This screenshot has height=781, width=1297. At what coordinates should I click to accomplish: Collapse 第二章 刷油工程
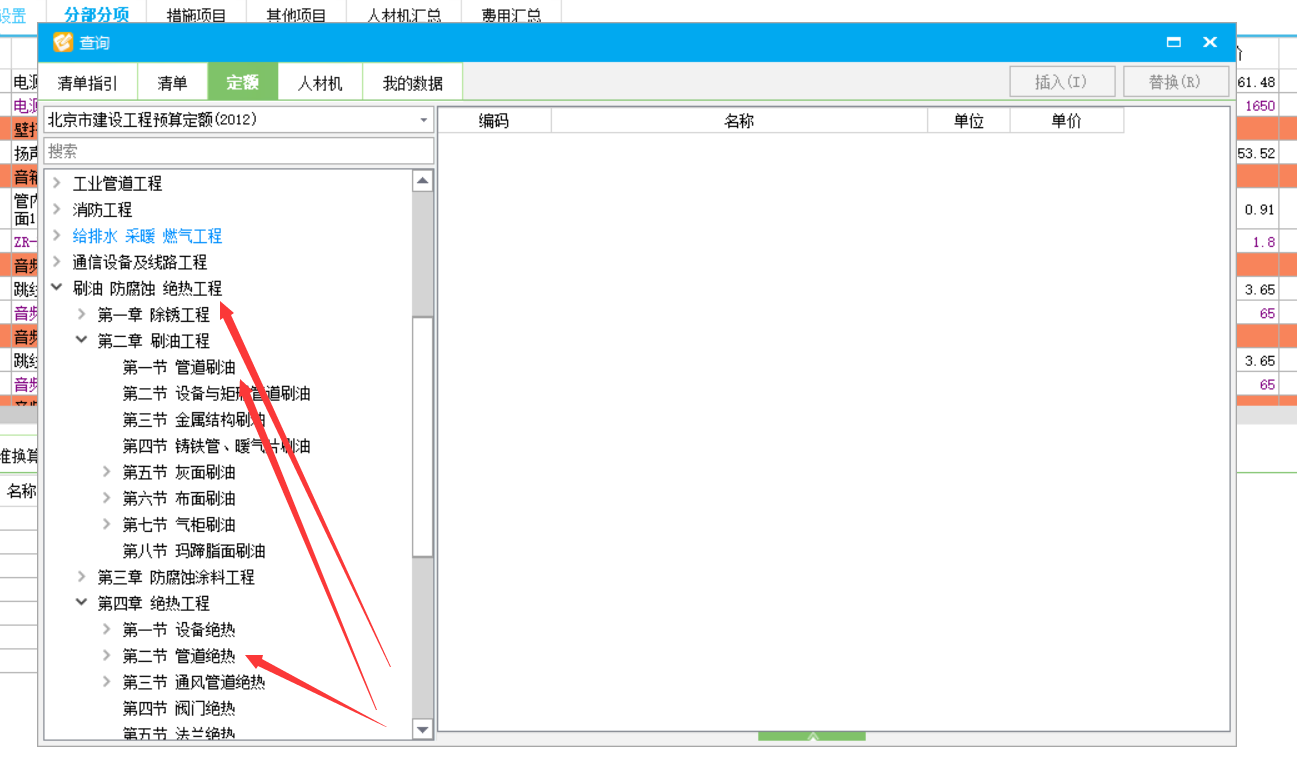coord(82,340)
